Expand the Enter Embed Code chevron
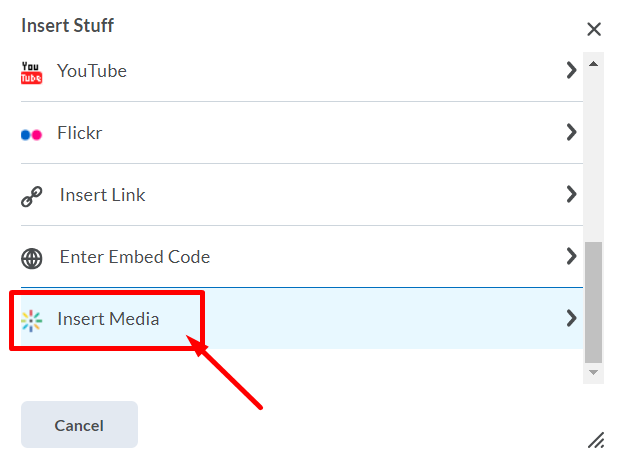 point(571,256)
